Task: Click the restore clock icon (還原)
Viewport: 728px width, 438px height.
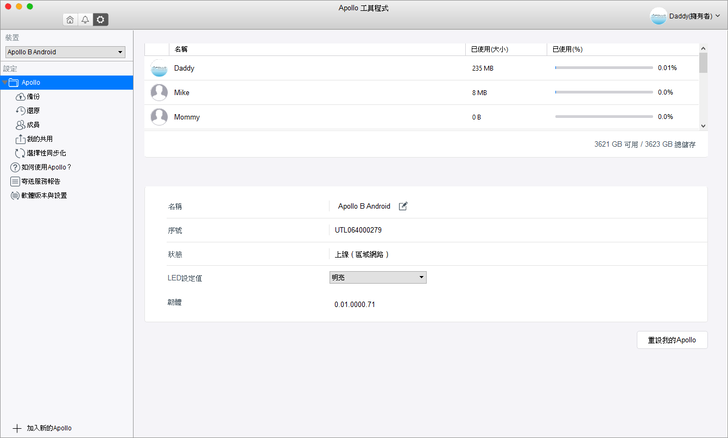Action: (x=20, y=111)
